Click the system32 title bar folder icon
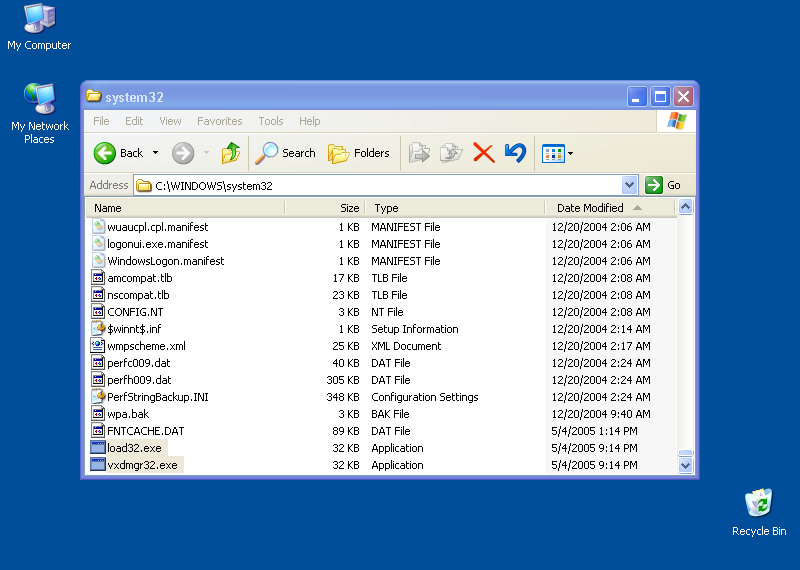The height and width of the screenshot is (570, 800). coord(93,96)
